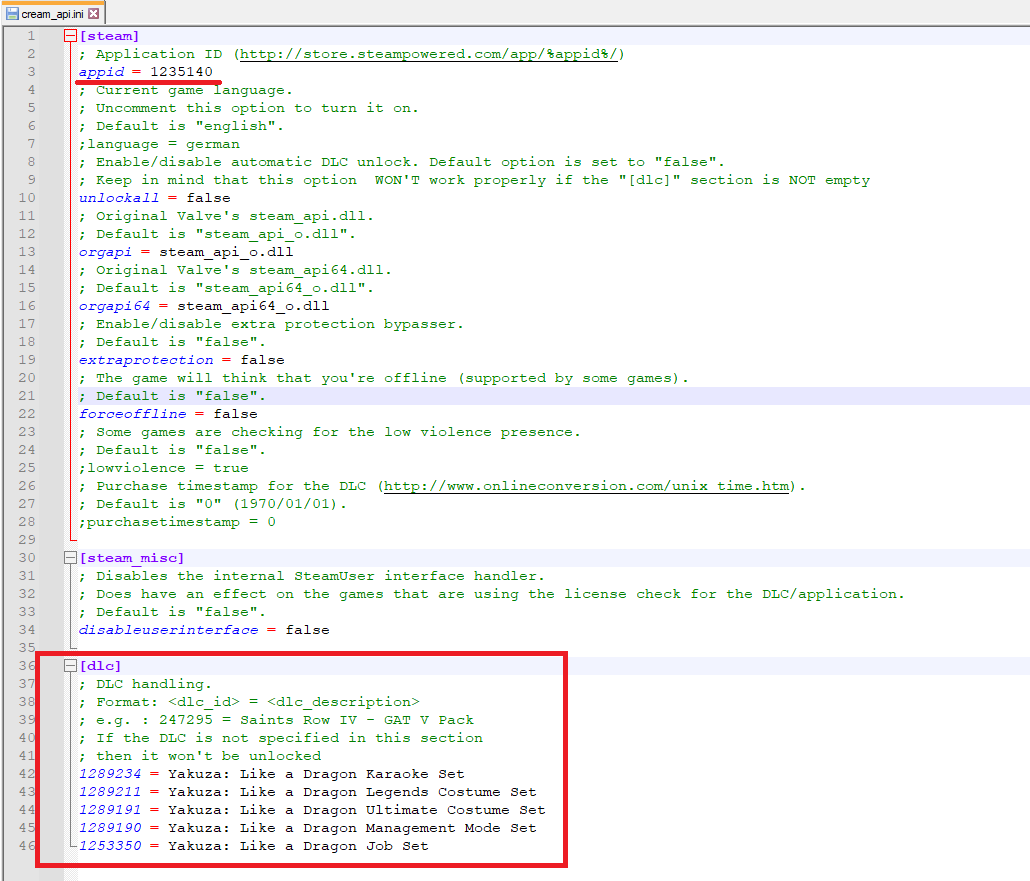
Task: Click the appid key on line 3
Action: [101, 72]
